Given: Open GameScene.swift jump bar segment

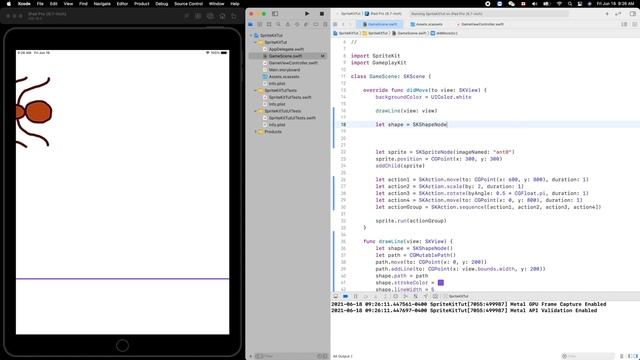Looking at the screenshot, I should pyautogui.click(x=409, y=33).
